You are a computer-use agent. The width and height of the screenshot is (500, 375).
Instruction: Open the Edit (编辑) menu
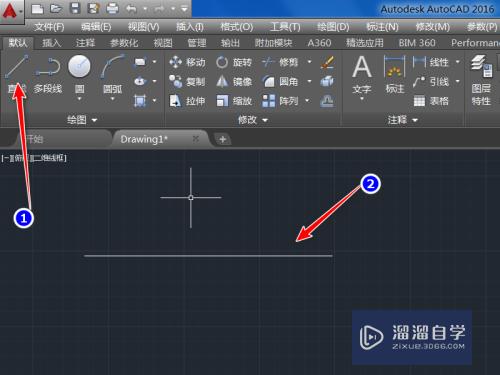pyautogui.click(x=96, y=27)
